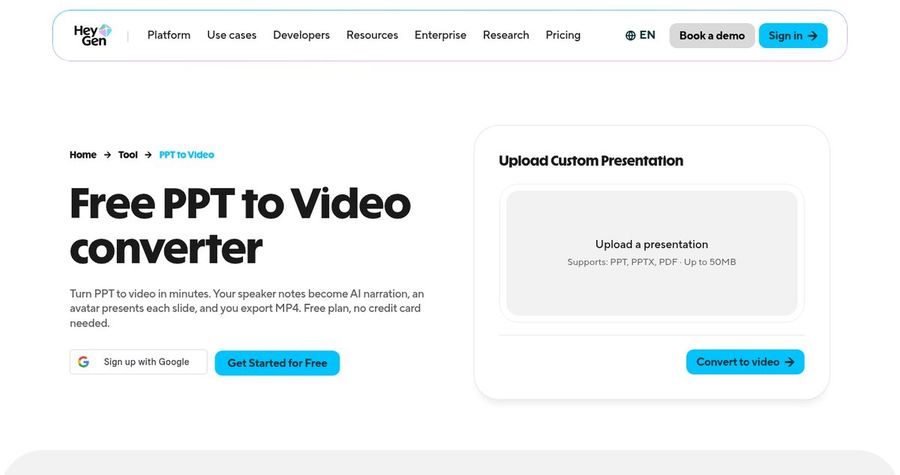
Task: Click the HeyGen logo
Action: click(x=92, y=35)
